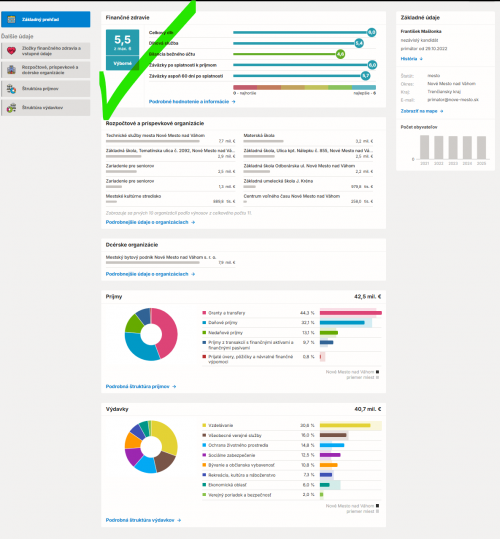The image size is (500, 539).
Task: Select the Mestské kultúrne stredisko row
Action: coord(170,199)
